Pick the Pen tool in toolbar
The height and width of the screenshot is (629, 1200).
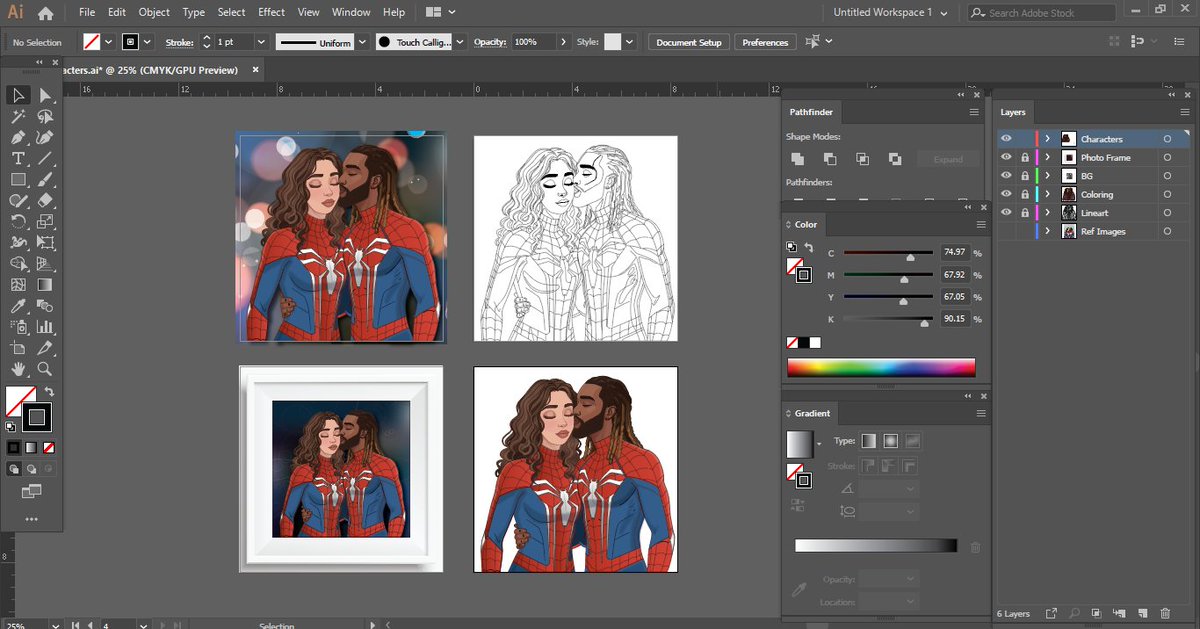coord(18,138)
